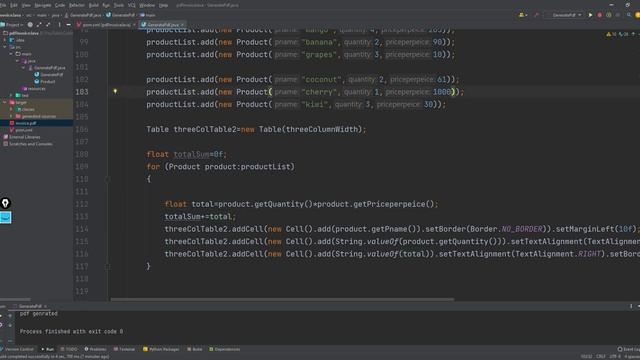Open the Refactor menu
Viewport: 640px width, 360px height.
pyautogui.click(x=76, y=5)
